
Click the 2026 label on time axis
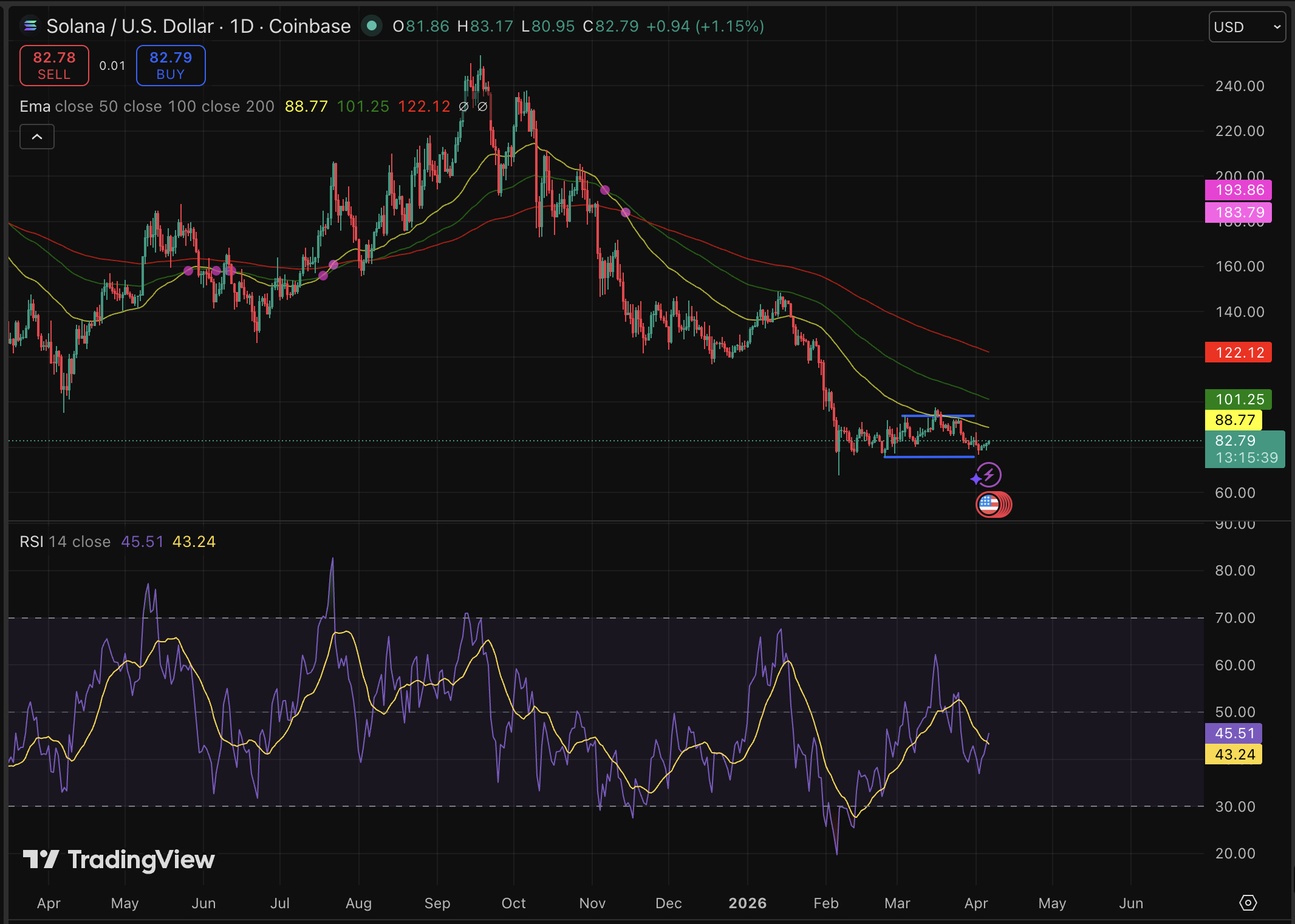click(747, 903)
